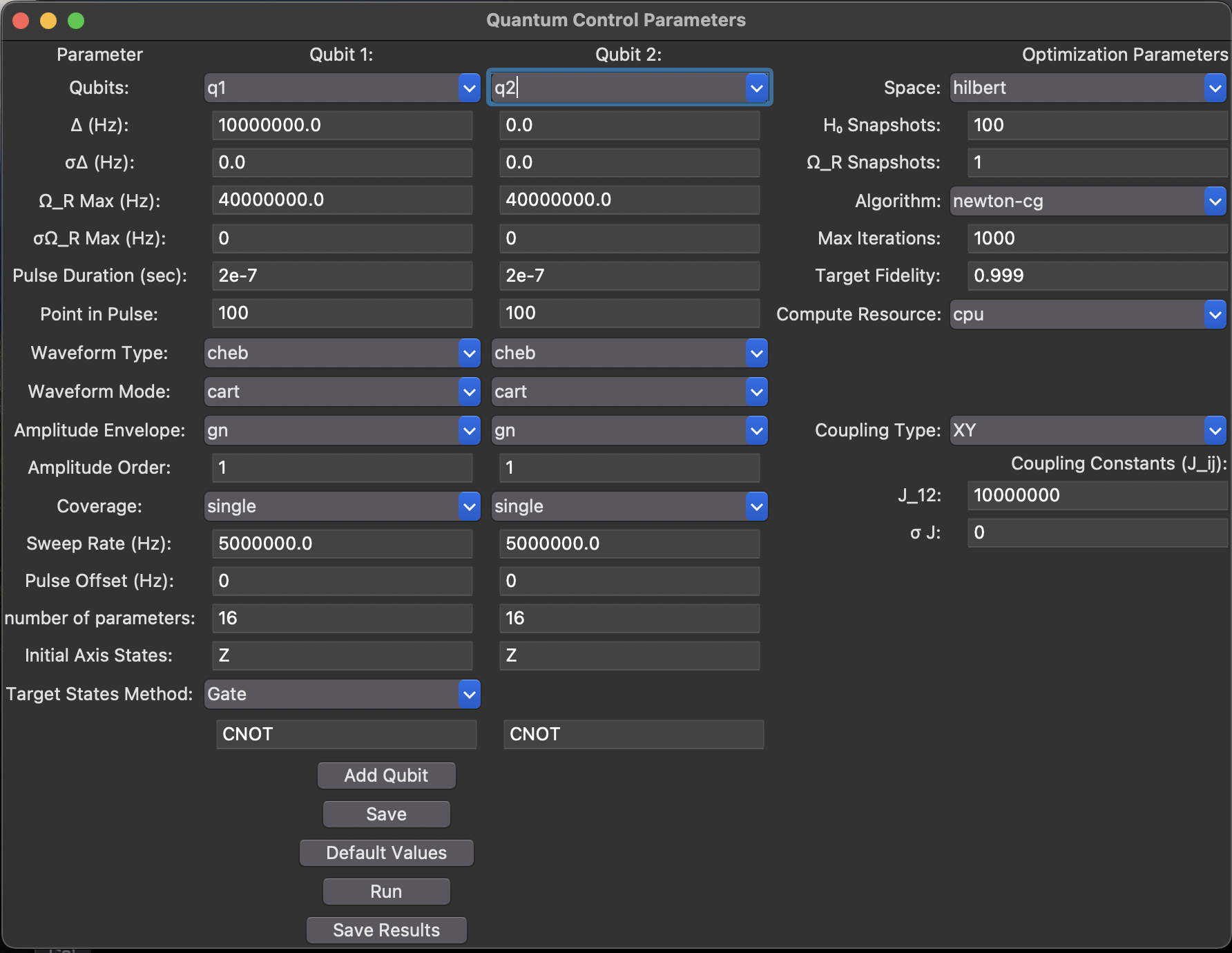Expand the Space hilbert dropdown
The width and height of the screenshot is (1232, 953).
tap(1088, 88)
